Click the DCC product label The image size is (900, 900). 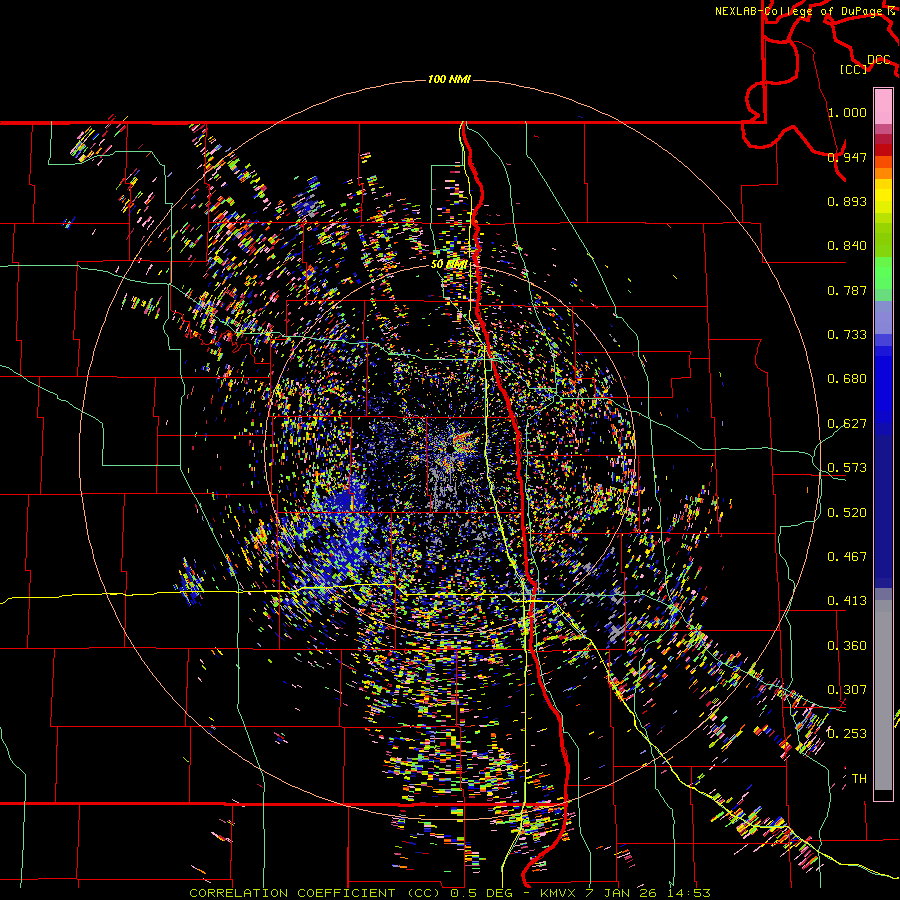click(878, 60)
